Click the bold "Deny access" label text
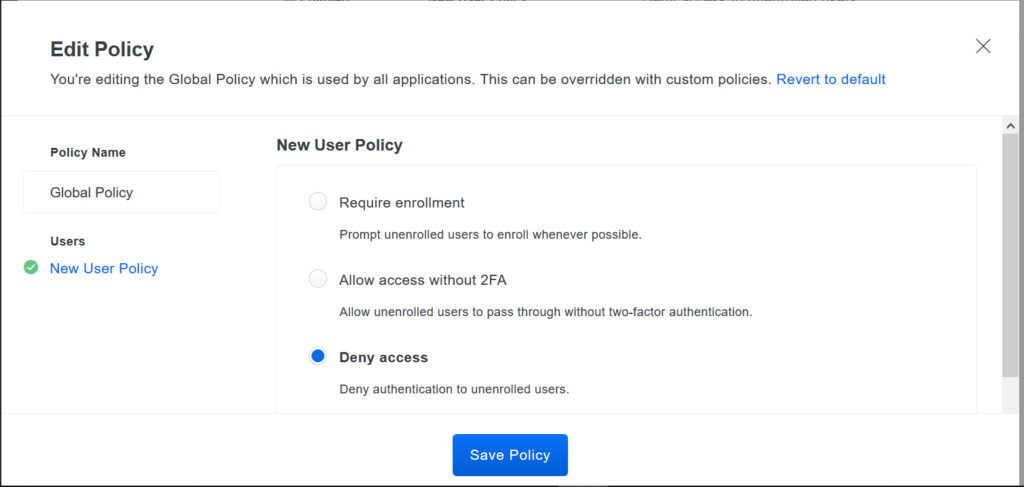 (383, 358)
